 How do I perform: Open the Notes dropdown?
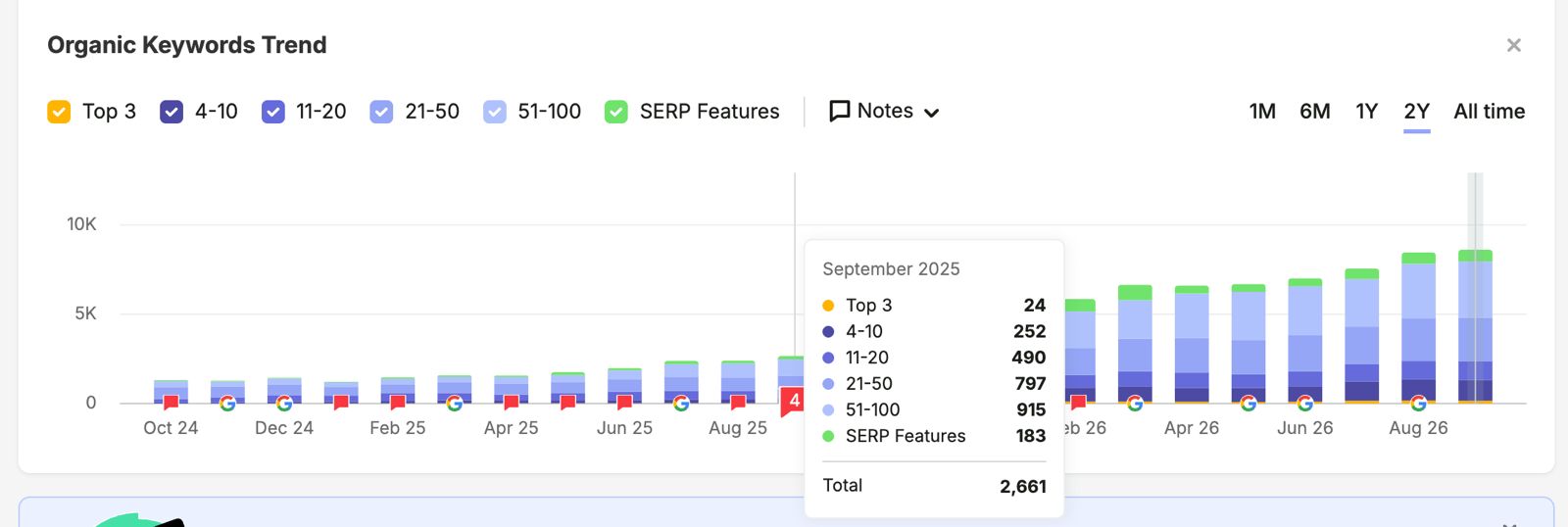click(884, 112)
